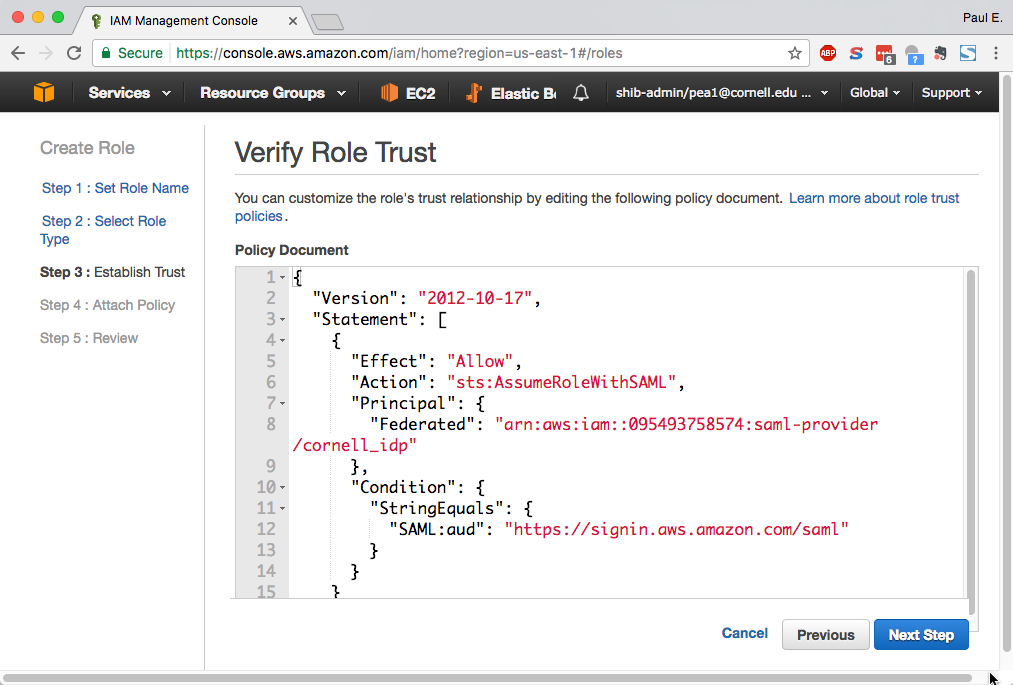Click the "SAML:aud" key text
The height and width of the screenshot is (685, 1013).
tap(437, 529)
